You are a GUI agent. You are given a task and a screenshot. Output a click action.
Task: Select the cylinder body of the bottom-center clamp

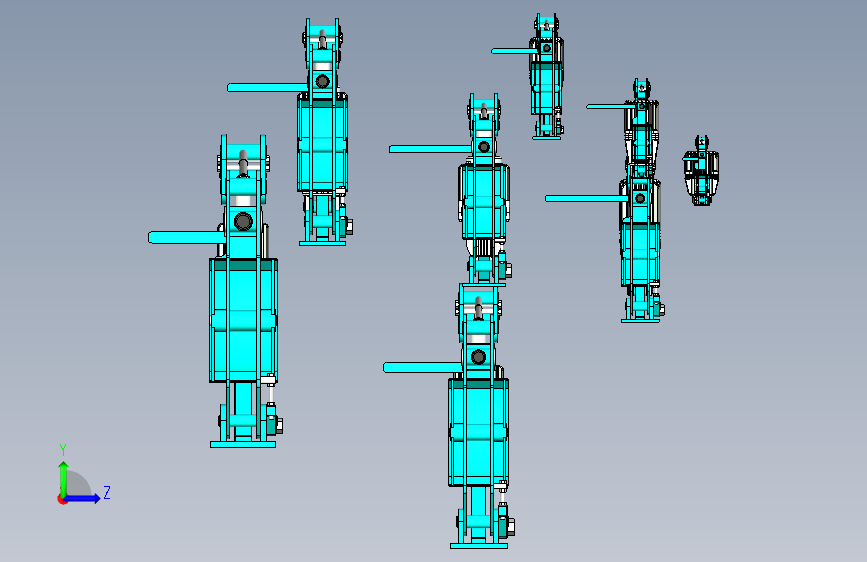click(478, 432)
